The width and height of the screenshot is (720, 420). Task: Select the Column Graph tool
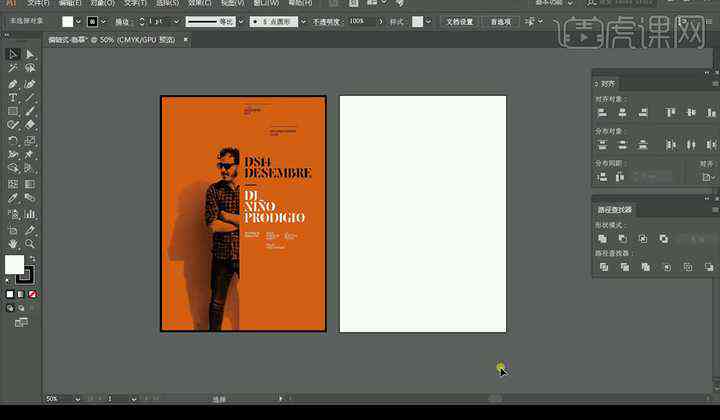30,214
